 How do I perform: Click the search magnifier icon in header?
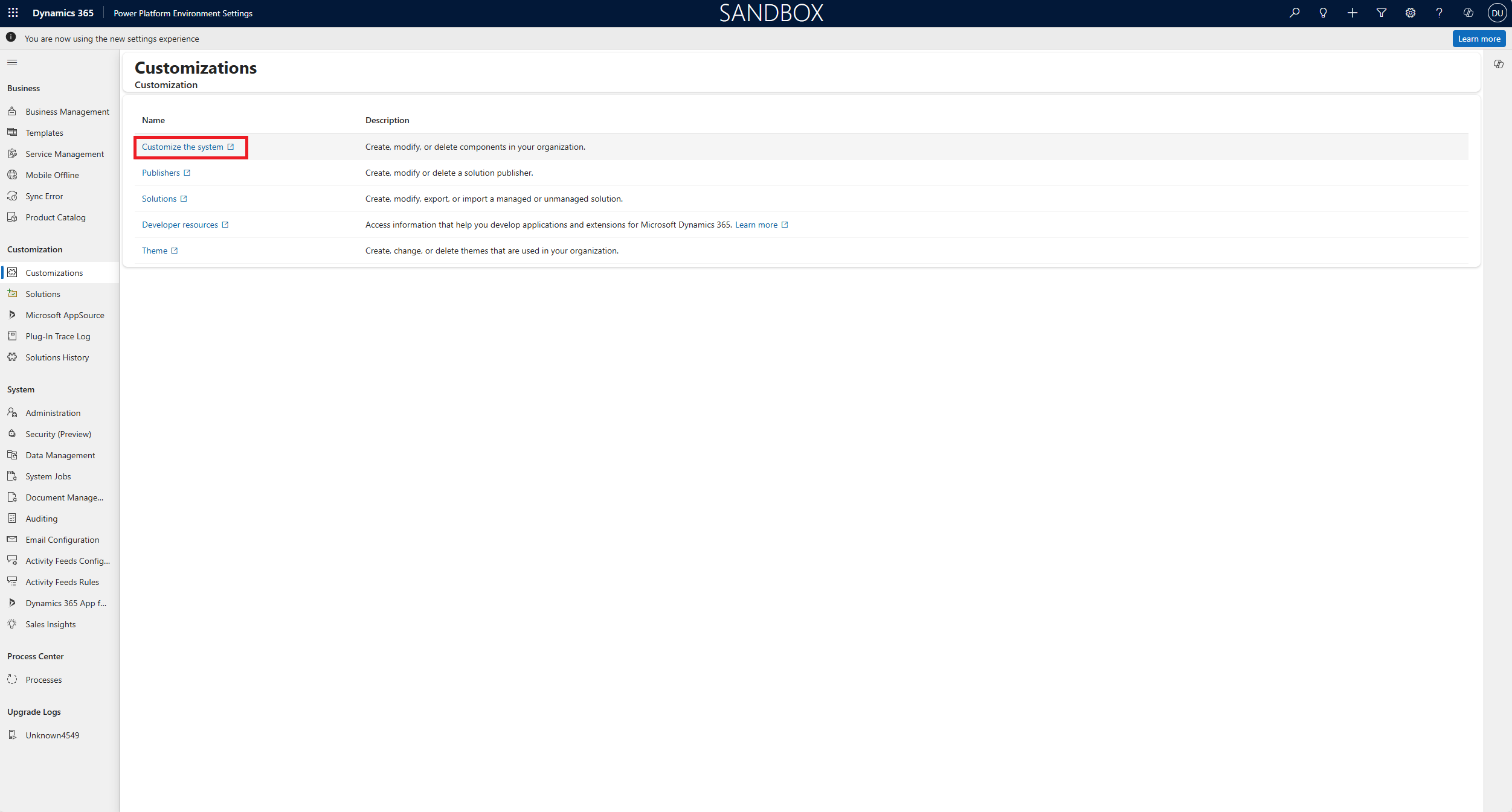pyautogui.click(x=1294, y=13)
